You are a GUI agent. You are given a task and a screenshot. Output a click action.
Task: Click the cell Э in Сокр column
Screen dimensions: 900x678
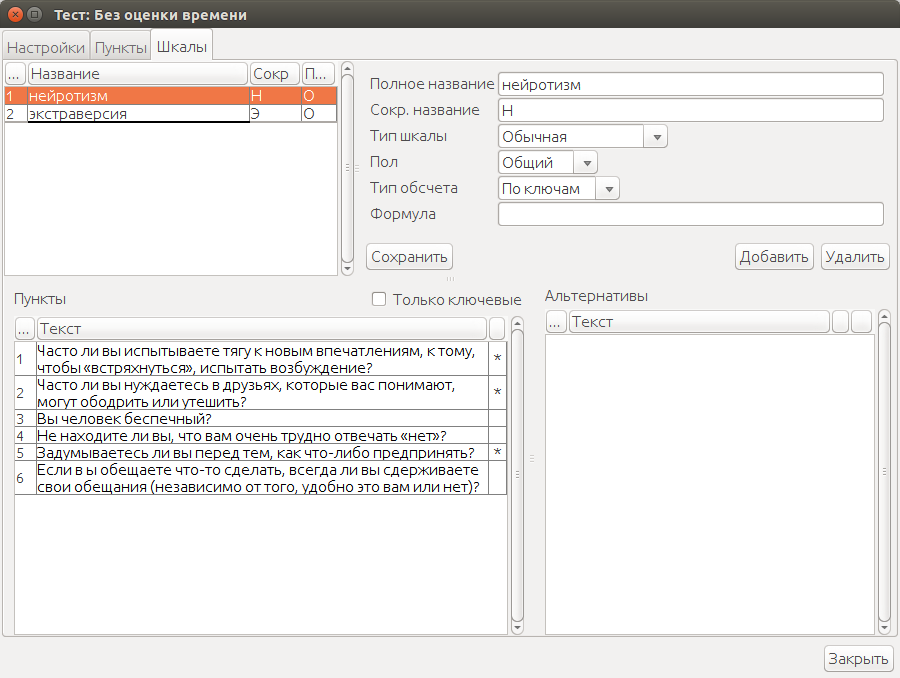click(275, 114)
